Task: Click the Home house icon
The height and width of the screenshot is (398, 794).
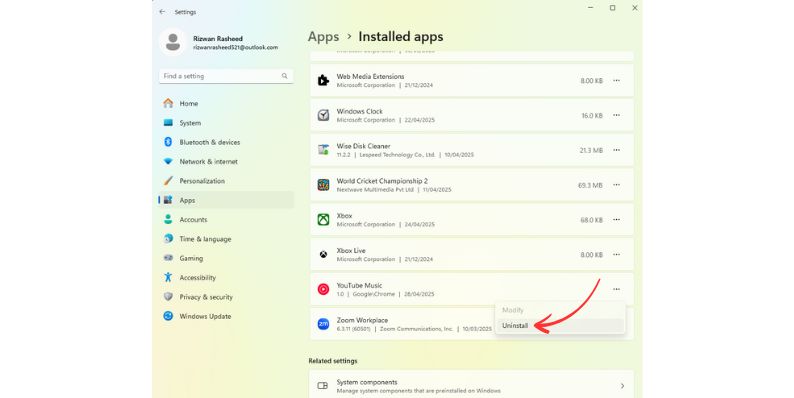Action: click(x=168, y=103)
